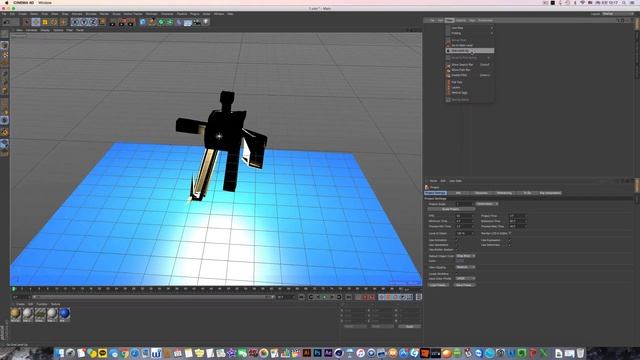This screenshot has height=360, width=640.
Task: Click the Bend deformer icon
Action: pyautogui.click(x=179, y=22)
